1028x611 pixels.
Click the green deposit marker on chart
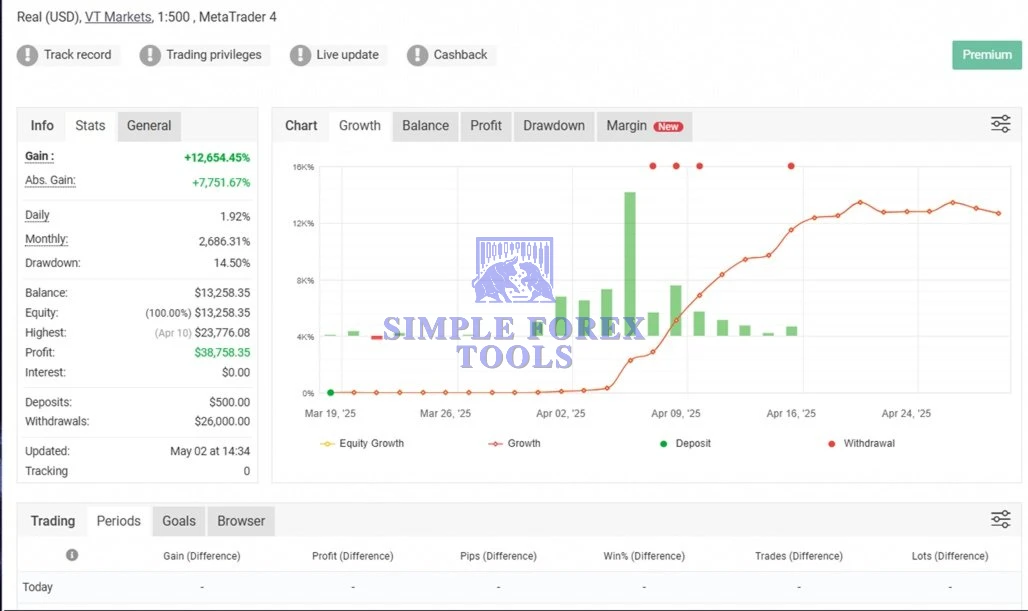coord(330,393)
